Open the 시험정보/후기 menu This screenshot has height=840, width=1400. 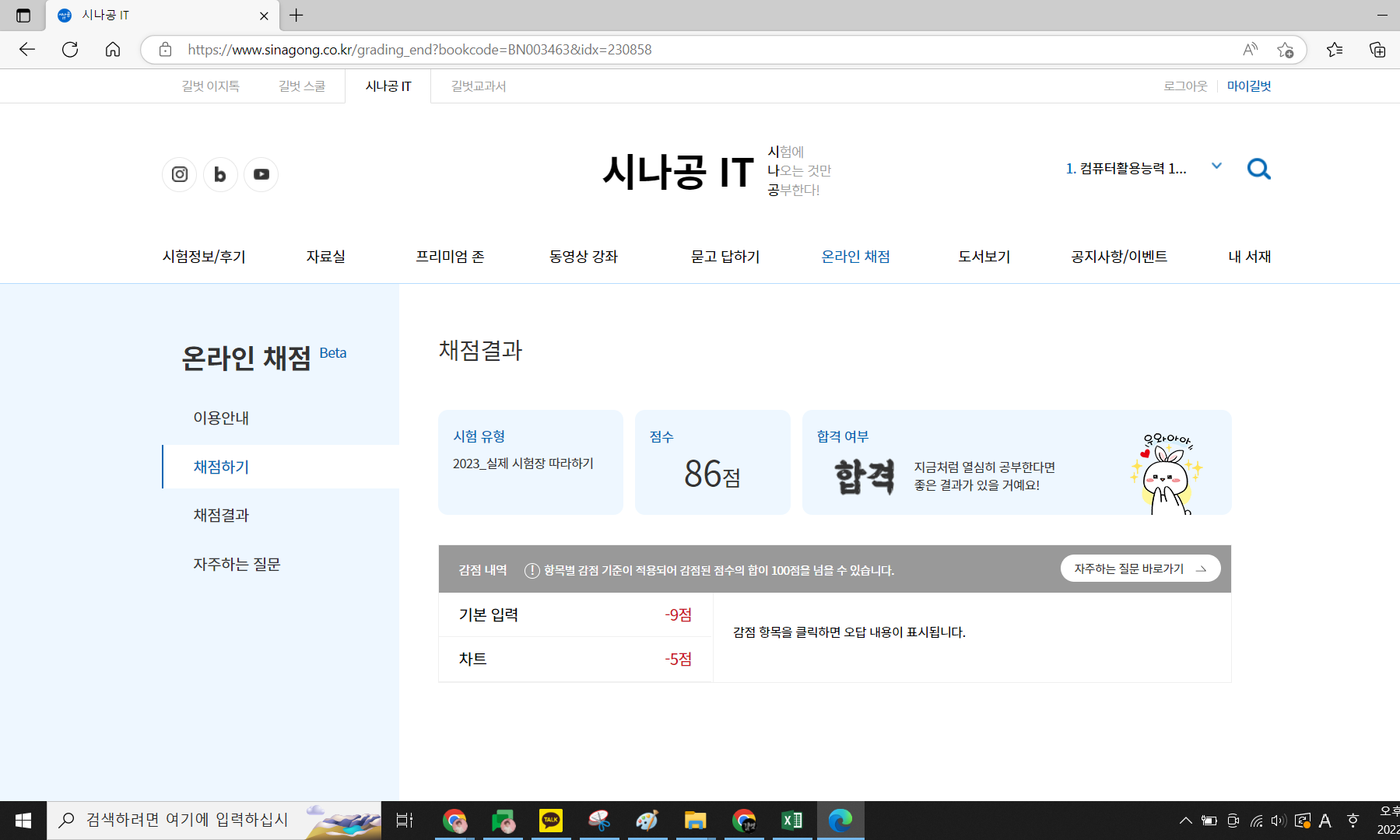[x=204, y=257]
